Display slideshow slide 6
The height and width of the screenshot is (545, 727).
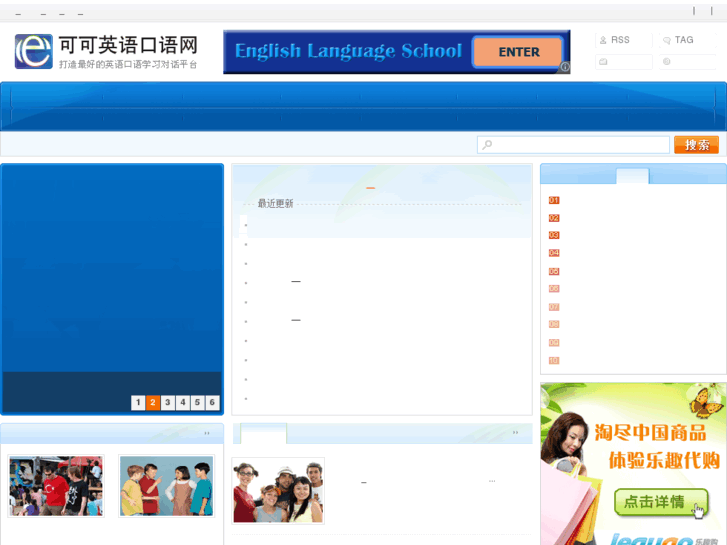[212, 402]
